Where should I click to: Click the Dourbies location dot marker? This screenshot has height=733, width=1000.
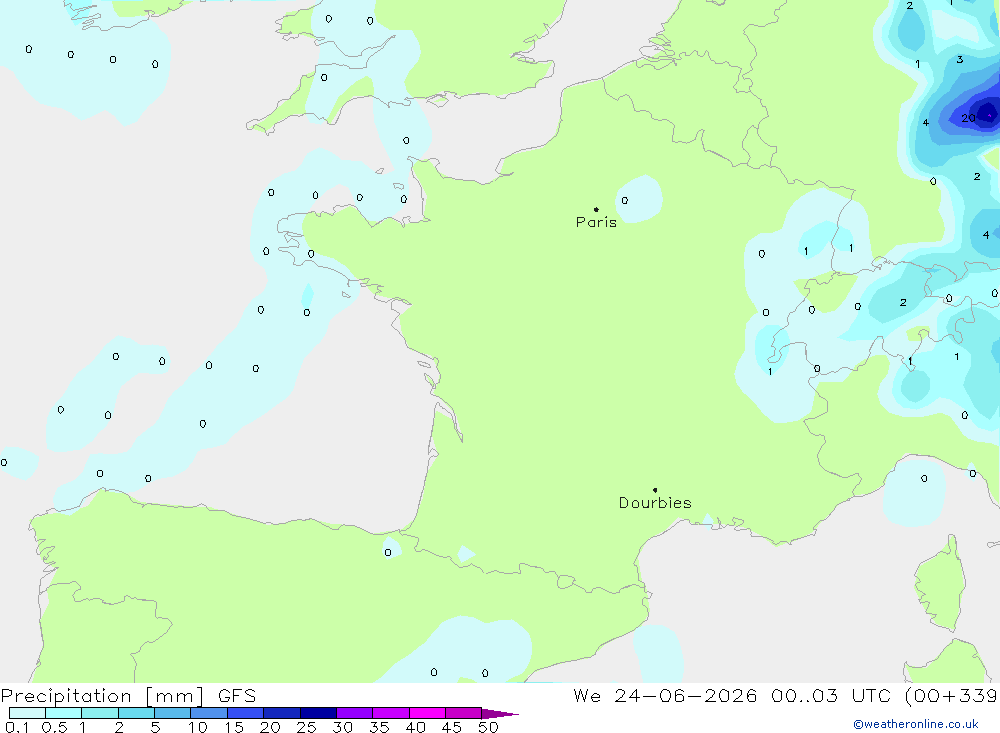click(655, 490)
